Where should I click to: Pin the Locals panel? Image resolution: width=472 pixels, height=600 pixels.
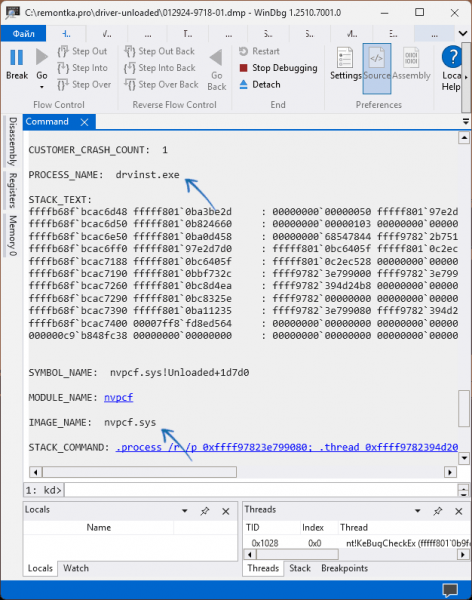click(205, 511)
